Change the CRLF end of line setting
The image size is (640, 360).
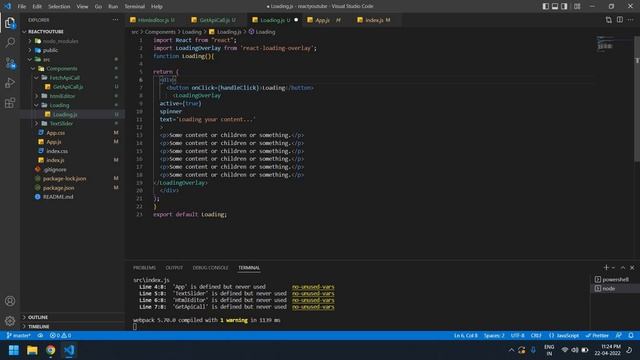click(x=536, y=335)
